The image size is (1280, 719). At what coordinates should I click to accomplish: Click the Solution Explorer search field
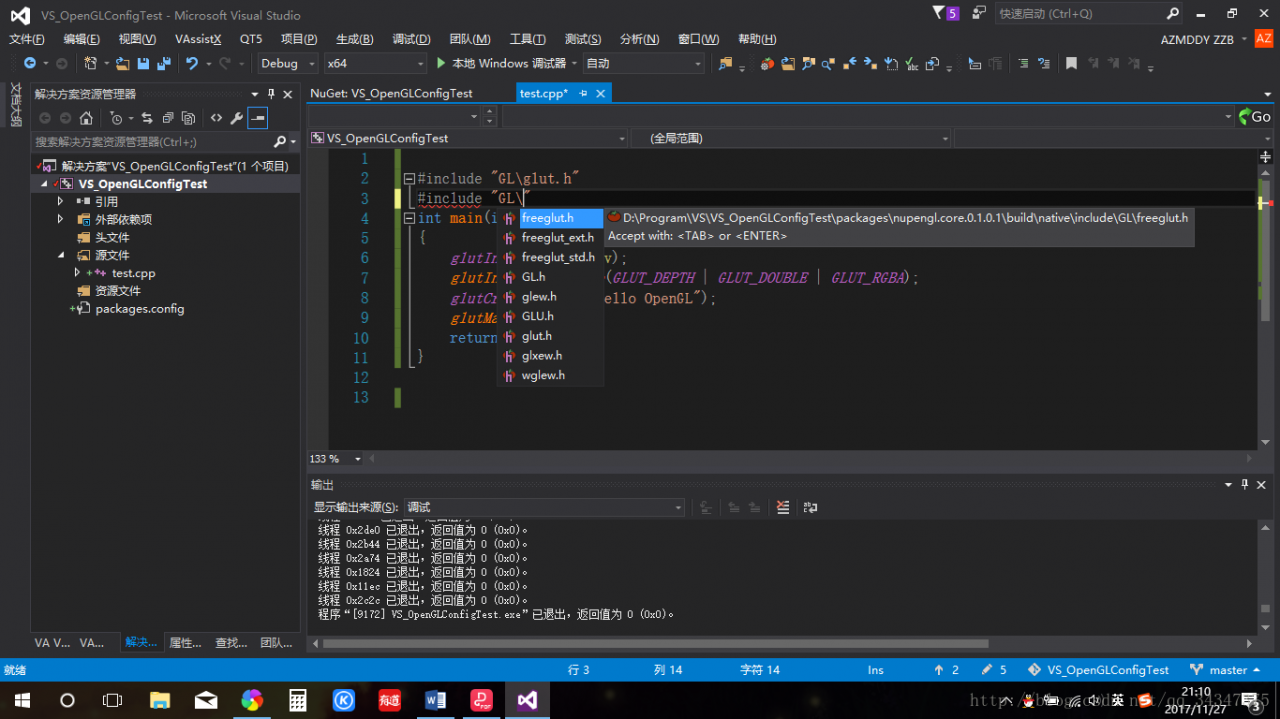[150, 142]
